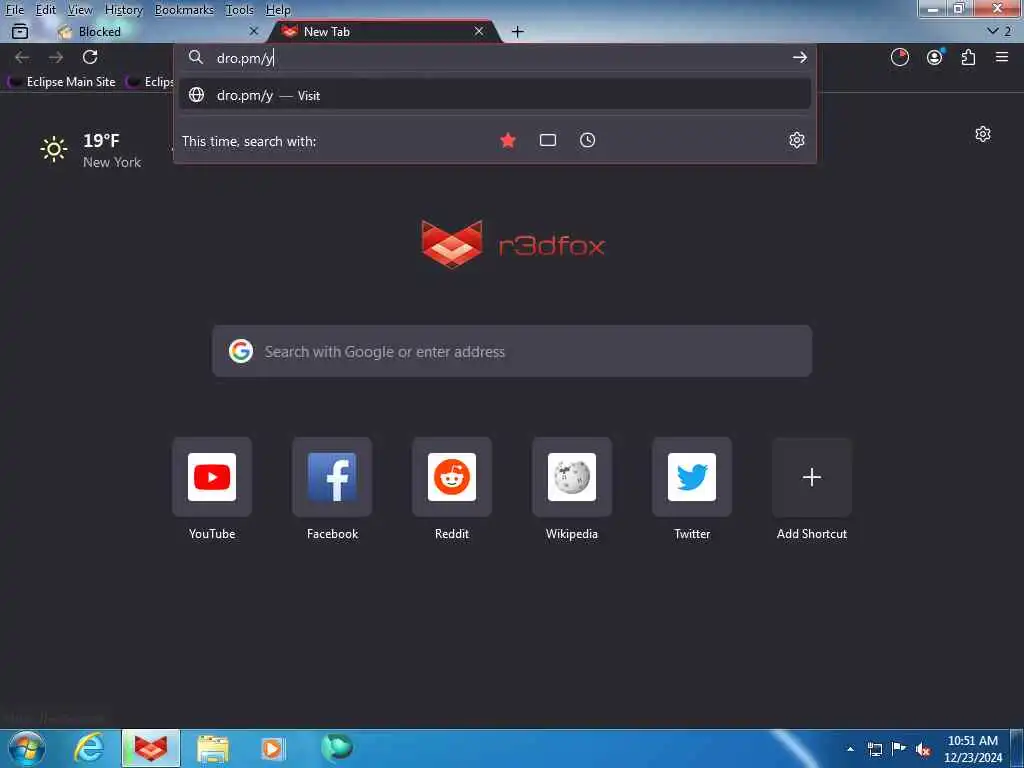Open the account profile icon

coord(935,57)
